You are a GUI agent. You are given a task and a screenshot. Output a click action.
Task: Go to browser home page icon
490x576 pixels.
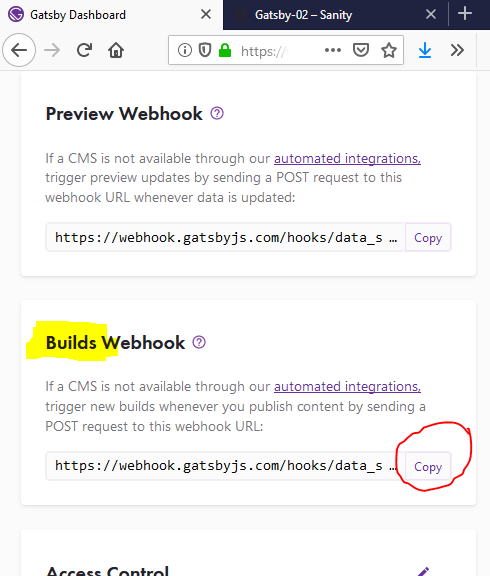pos(116,50)
